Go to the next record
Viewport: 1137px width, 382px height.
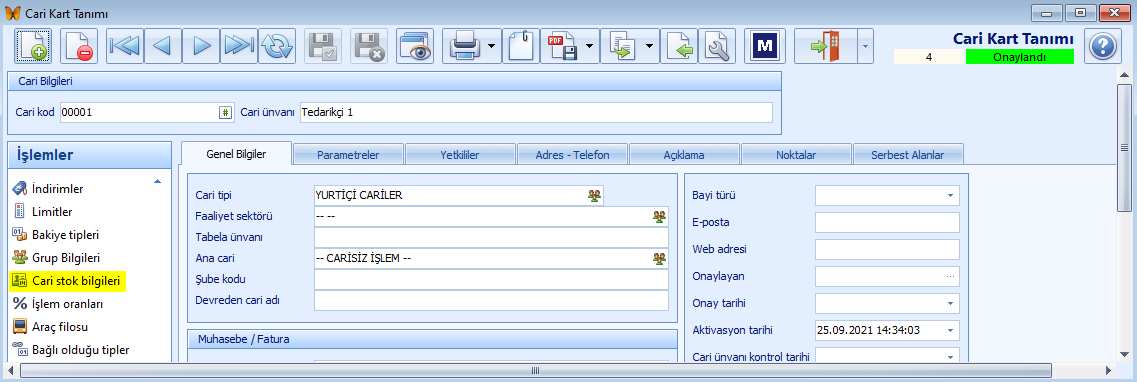pyautogui.click(x=201, y=46)
